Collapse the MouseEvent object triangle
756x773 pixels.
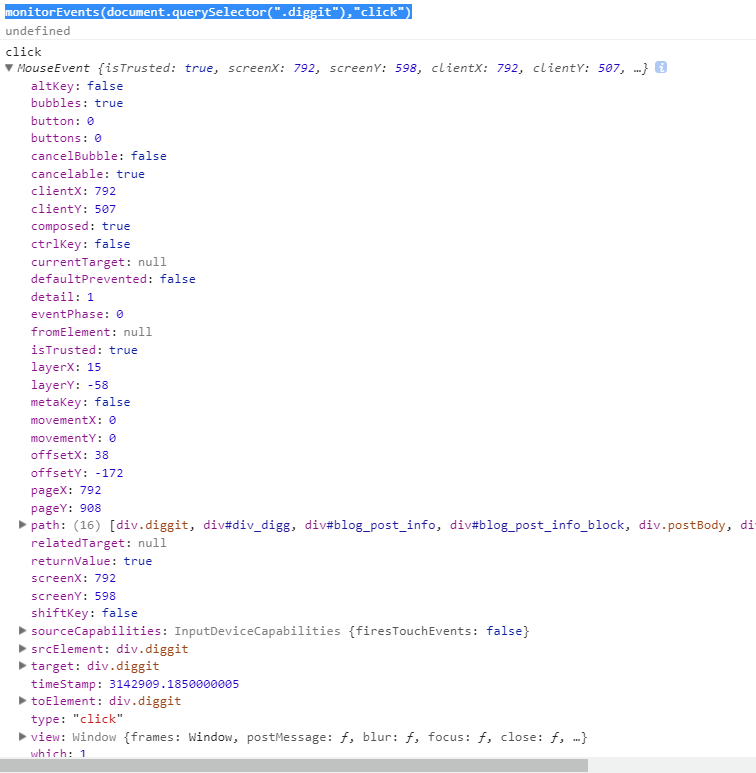(x=9, y=68)
